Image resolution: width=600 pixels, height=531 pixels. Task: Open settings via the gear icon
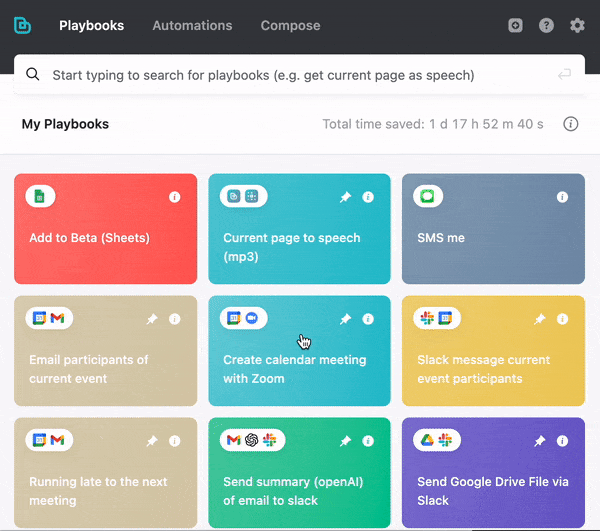577,26
